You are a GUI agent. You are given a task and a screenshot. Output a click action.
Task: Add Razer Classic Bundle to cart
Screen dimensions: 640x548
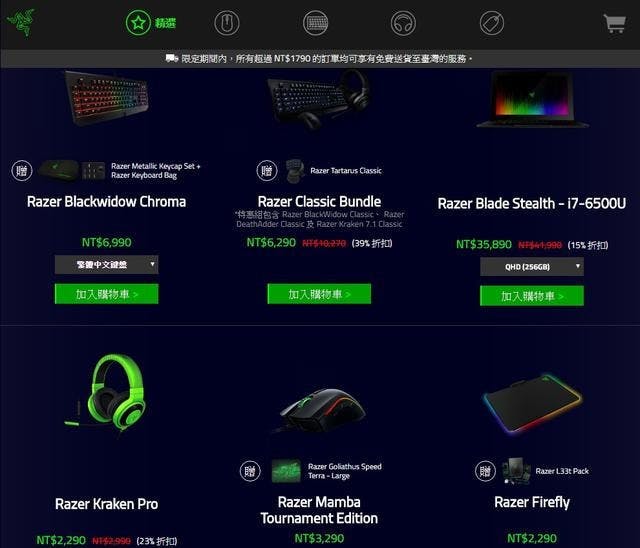(x=319, y=294)
